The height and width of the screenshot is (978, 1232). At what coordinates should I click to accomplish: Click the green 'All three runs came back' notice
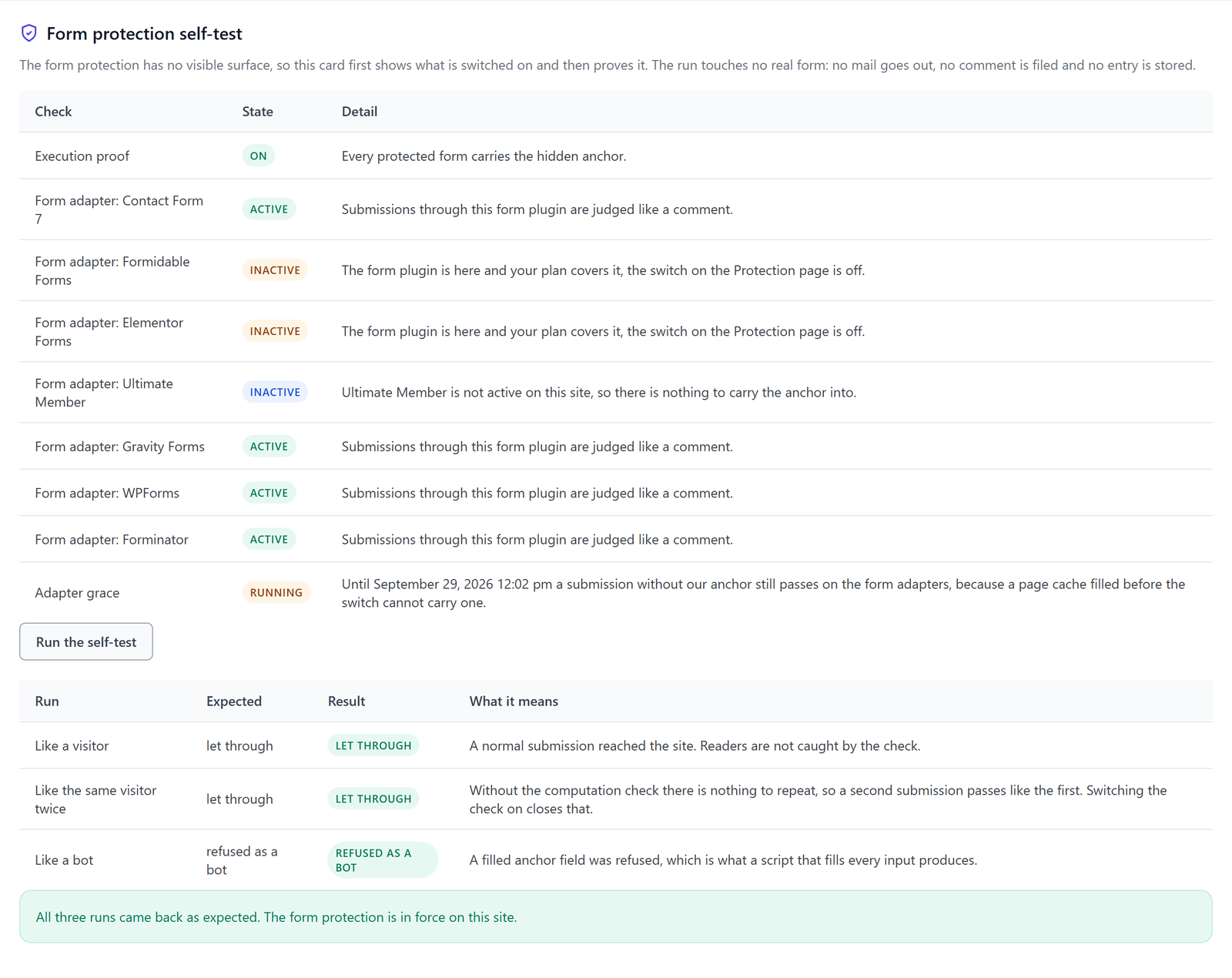pyautogui.click(x=616, y=916)
